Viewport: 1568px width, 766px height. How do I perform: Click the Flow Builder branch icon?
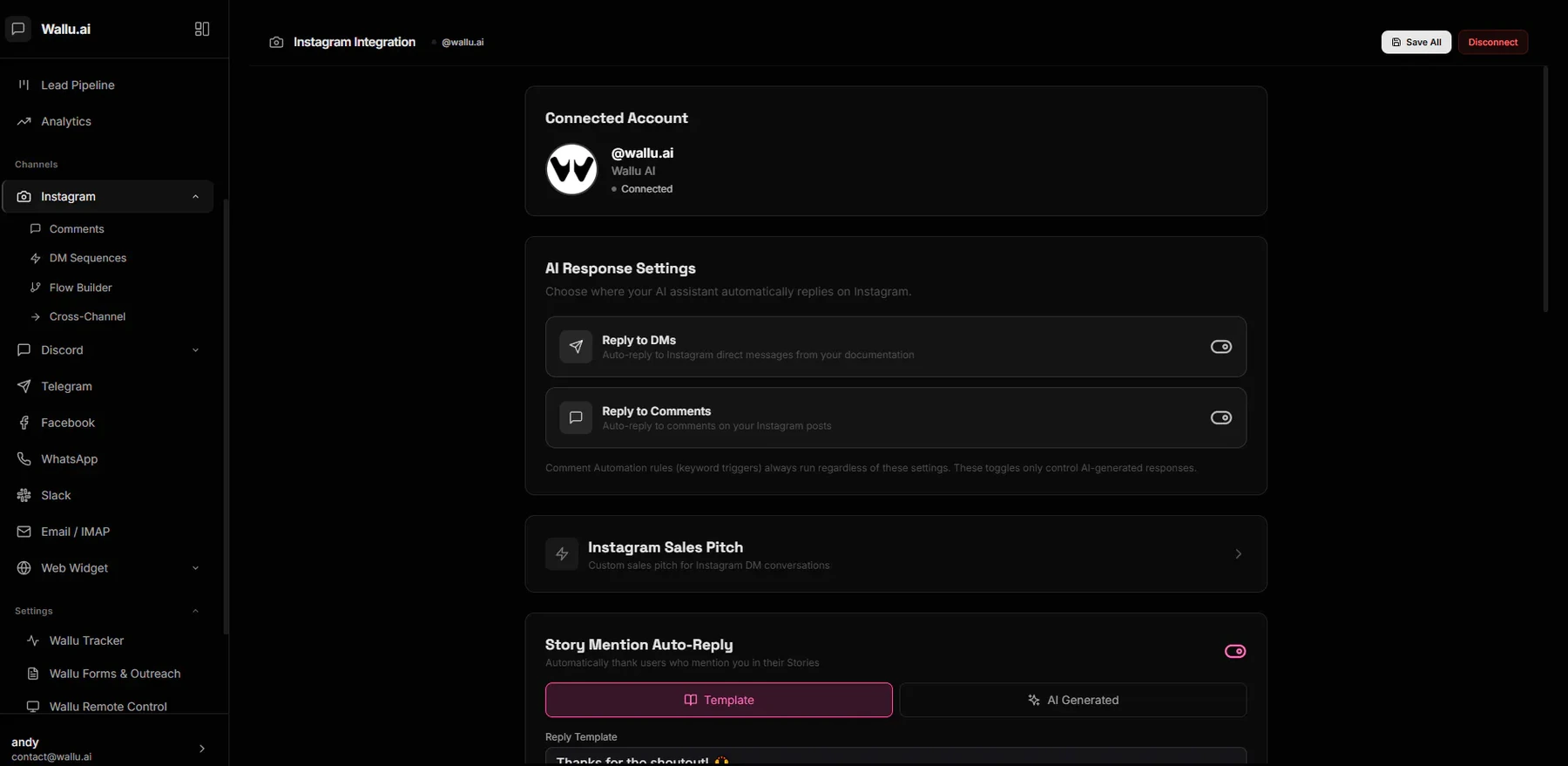click(x=36, y=288)
